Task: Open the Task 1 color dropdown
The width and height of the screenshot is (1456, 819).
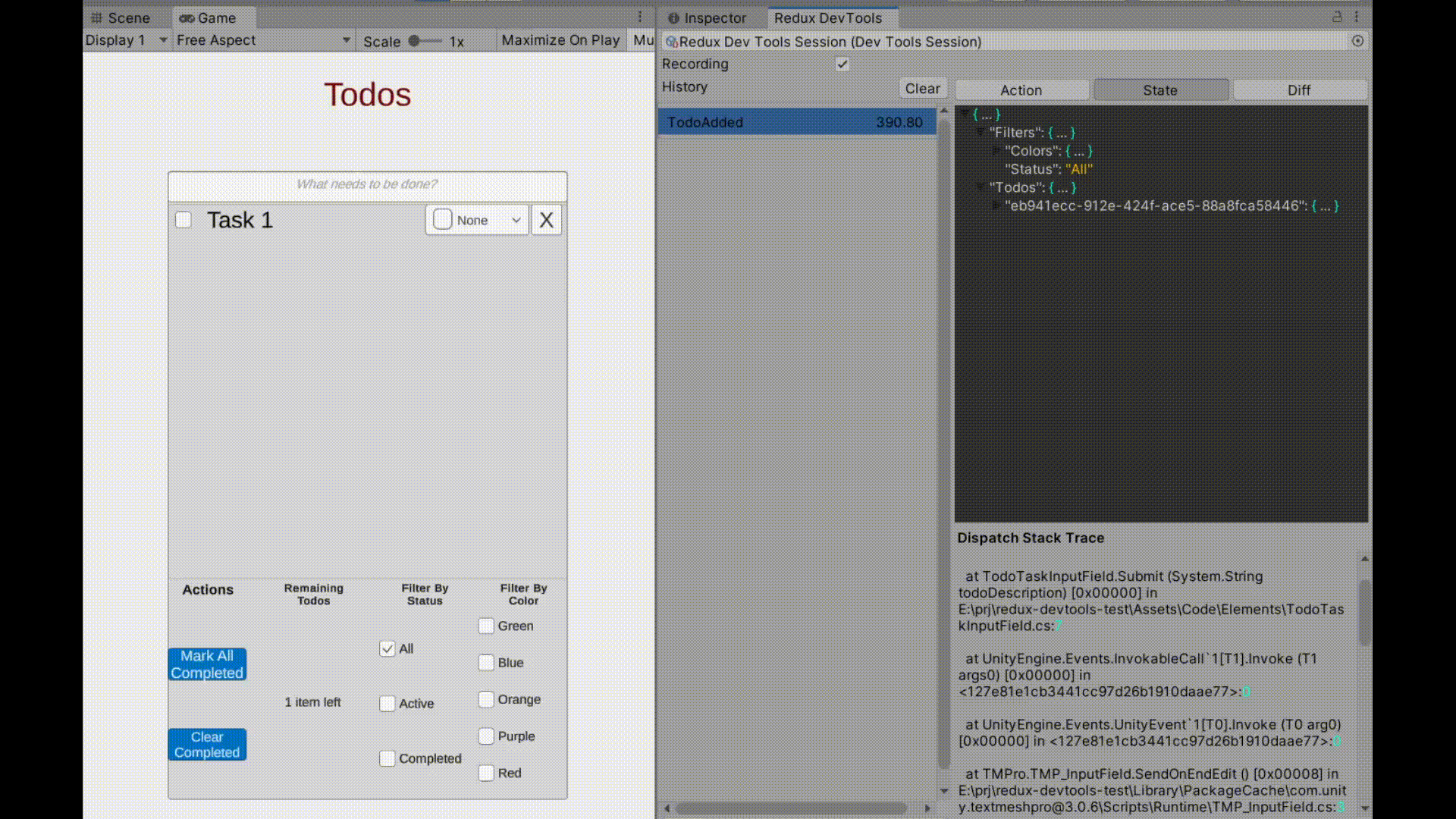Action: click(x=477, y=220)
